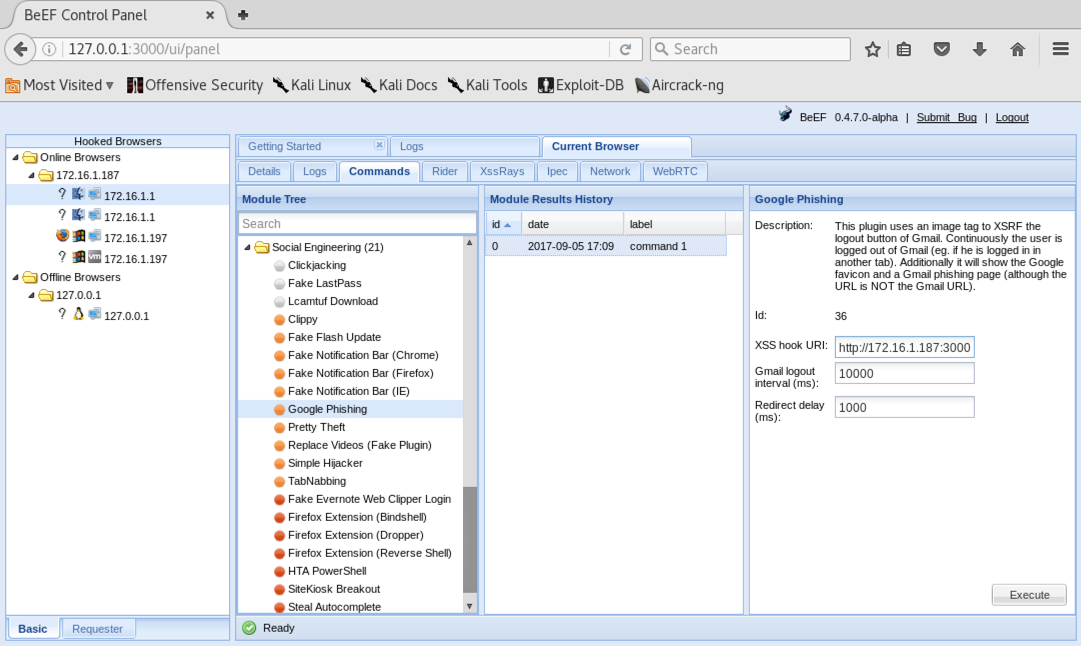Collapse the Online Browsers folder

(x=16, y=157)
